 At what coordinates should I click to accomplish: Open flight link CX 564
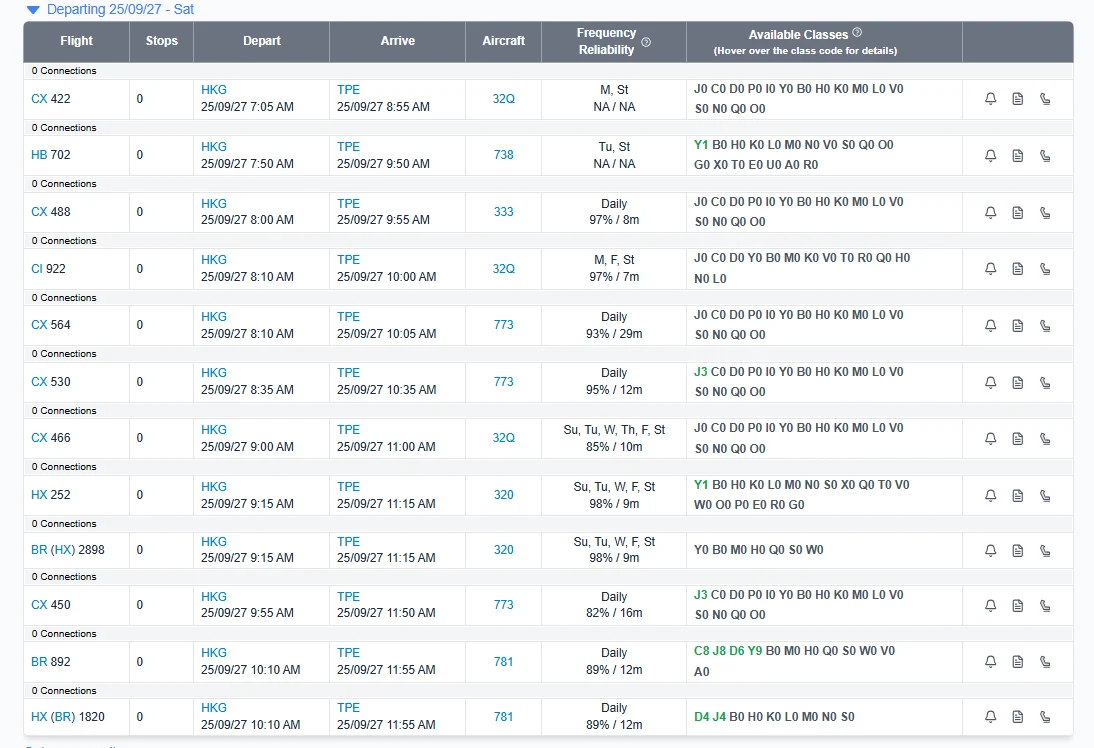(x=50, y=325)
